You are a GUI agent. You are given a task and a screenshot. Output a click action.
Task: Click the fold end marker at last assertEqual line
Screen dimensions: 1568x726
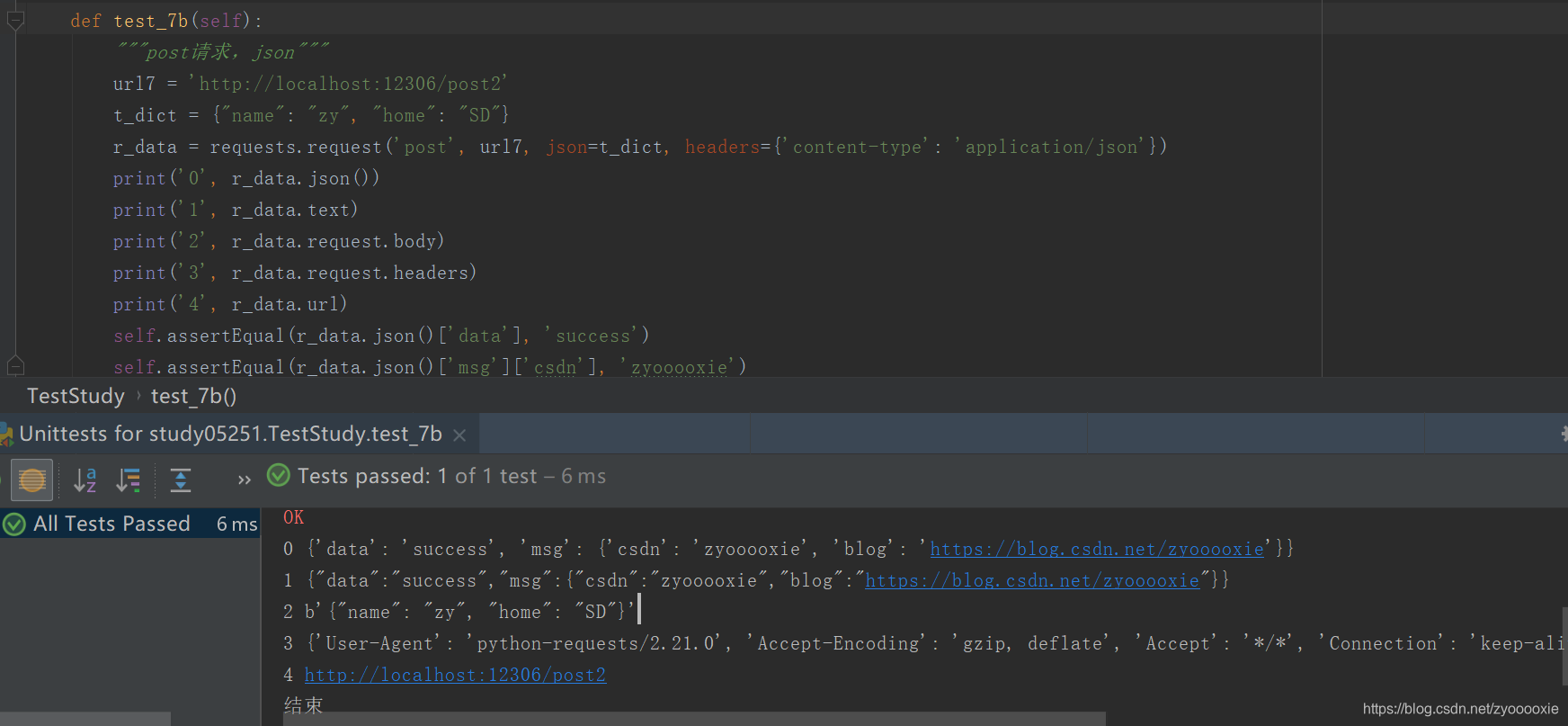pyautogui.click(x=15, y=365)
